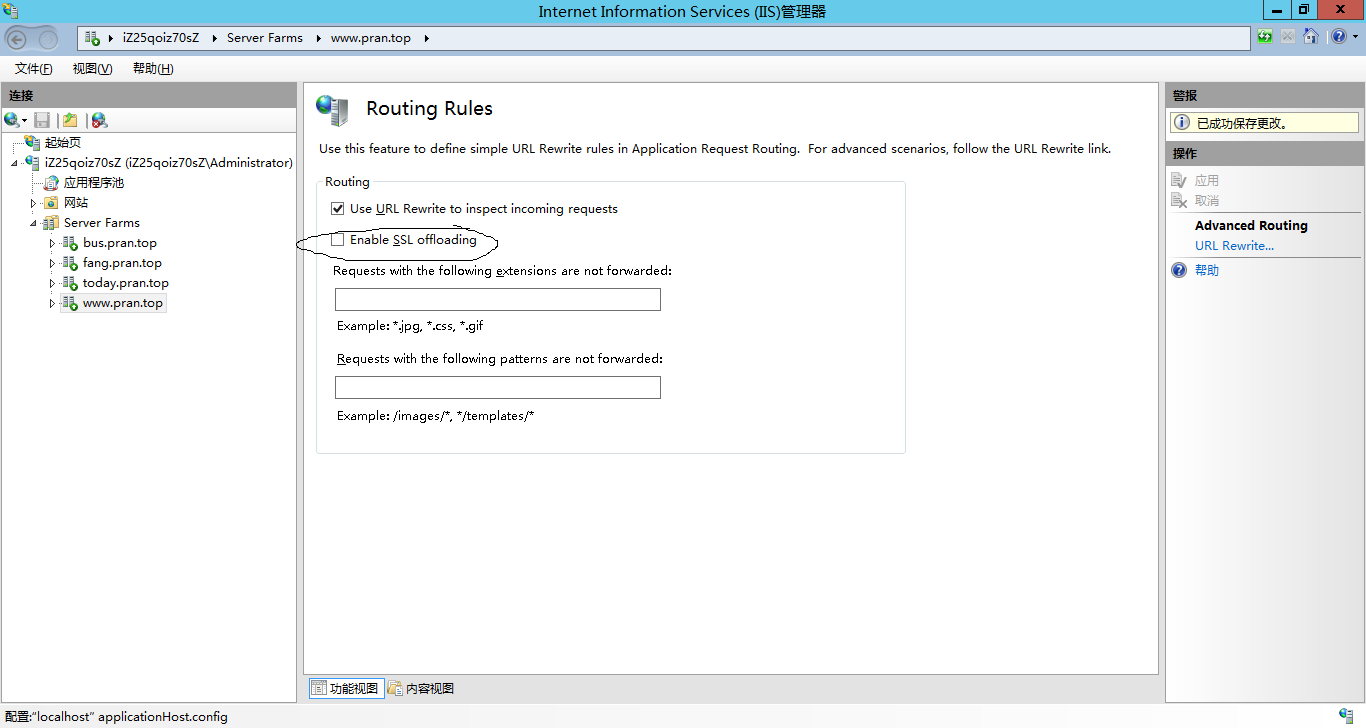
Task: Click the home icon in top toolbar
Action: point(1310,38)
